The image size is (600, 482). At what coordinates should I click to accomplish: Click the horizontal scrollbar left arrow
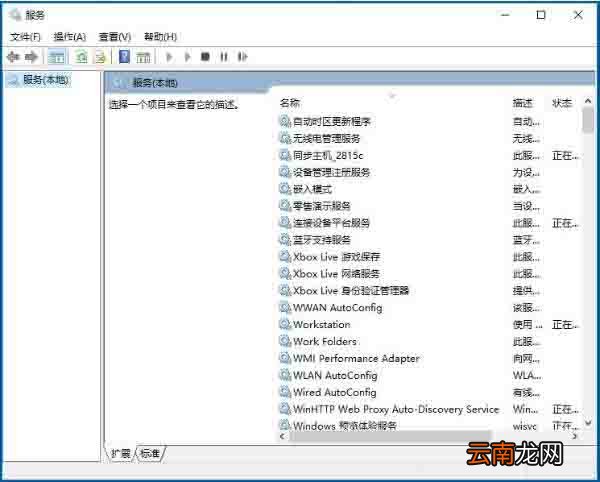coord(283,436)
